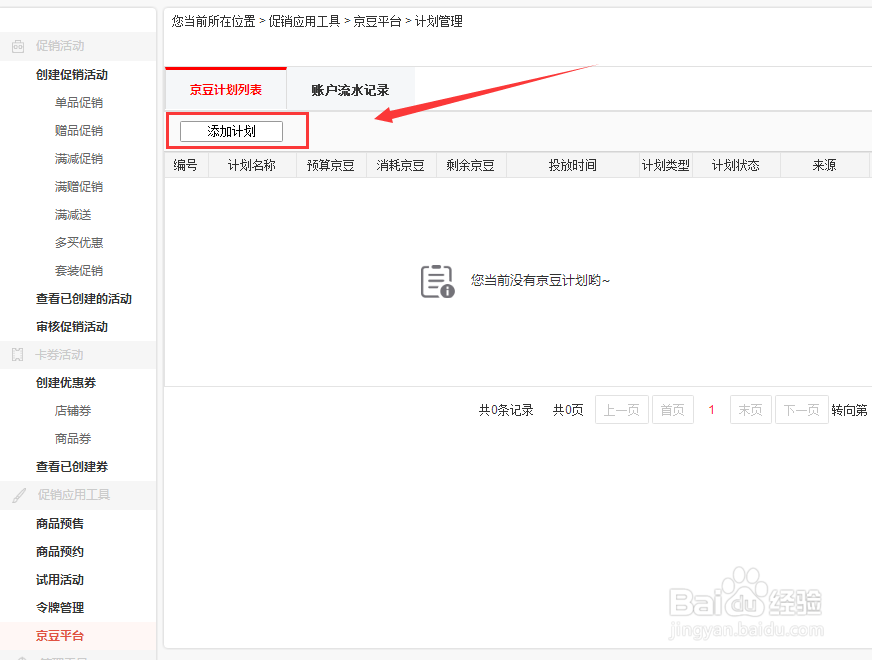Select 满赠促销 in sidebar

79,187
